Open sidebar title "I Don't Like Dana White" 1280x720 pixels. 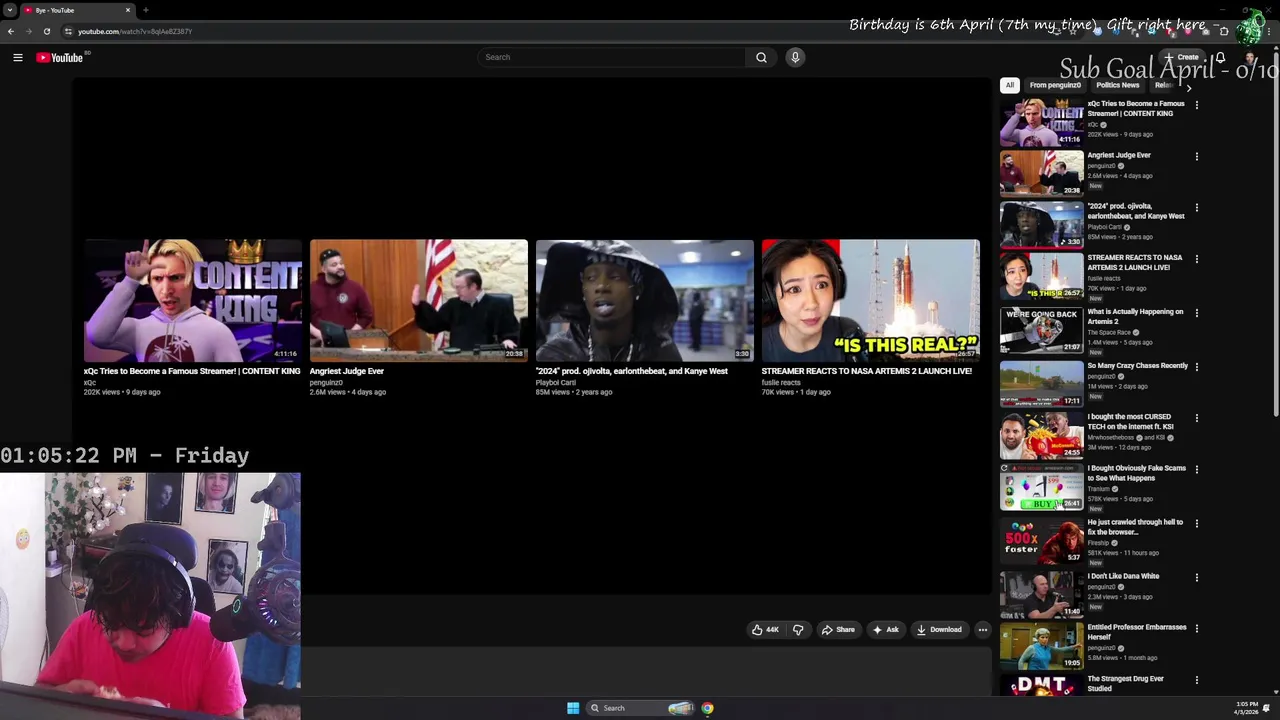pyautogui.click(x=1123, y=577)
